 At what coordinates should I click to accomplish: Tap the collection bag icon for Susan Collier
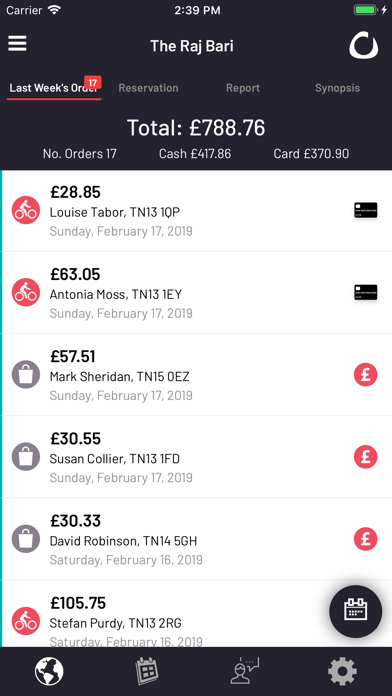click(26, 457)
